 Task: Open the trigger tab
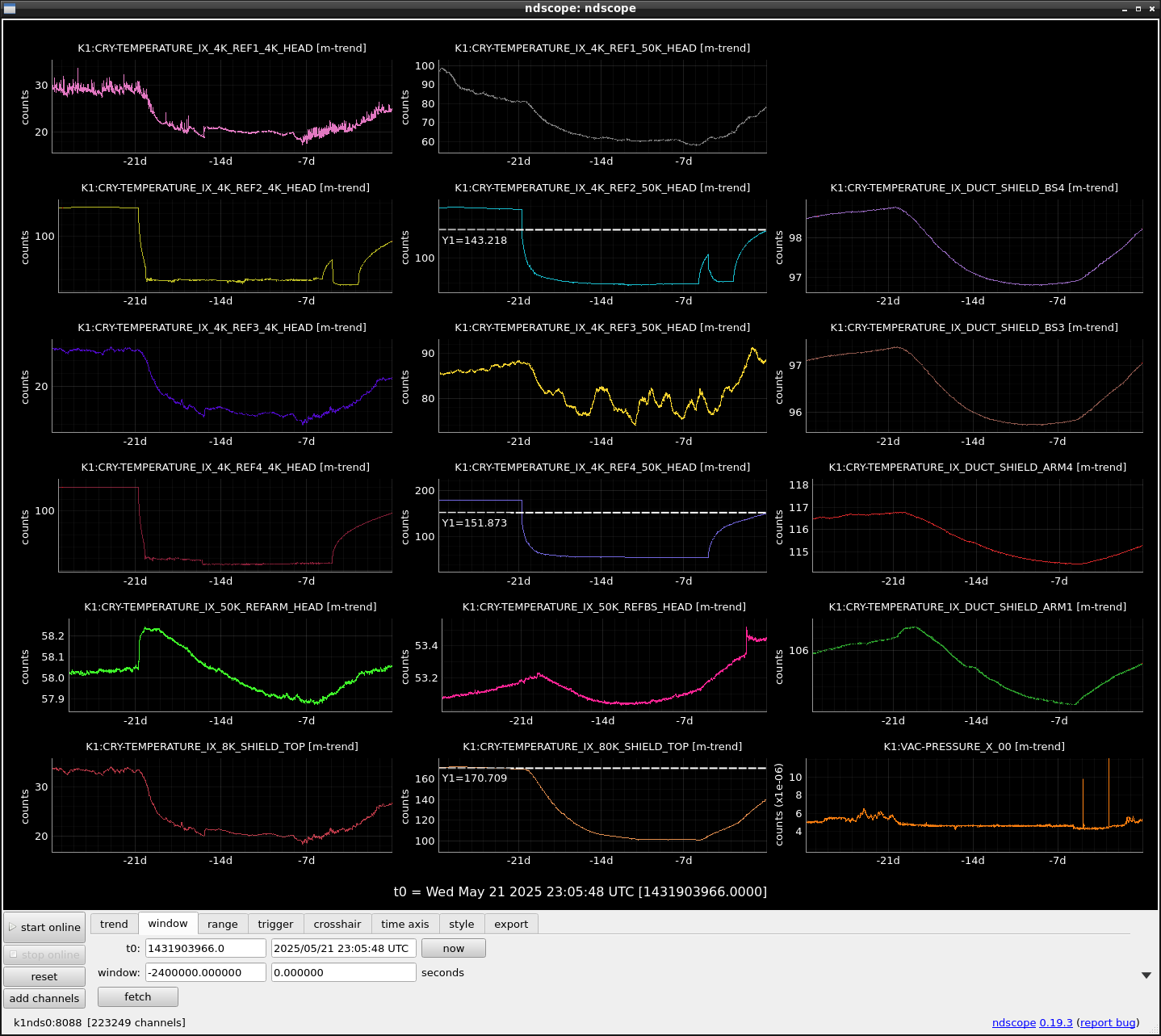(275, 924)
